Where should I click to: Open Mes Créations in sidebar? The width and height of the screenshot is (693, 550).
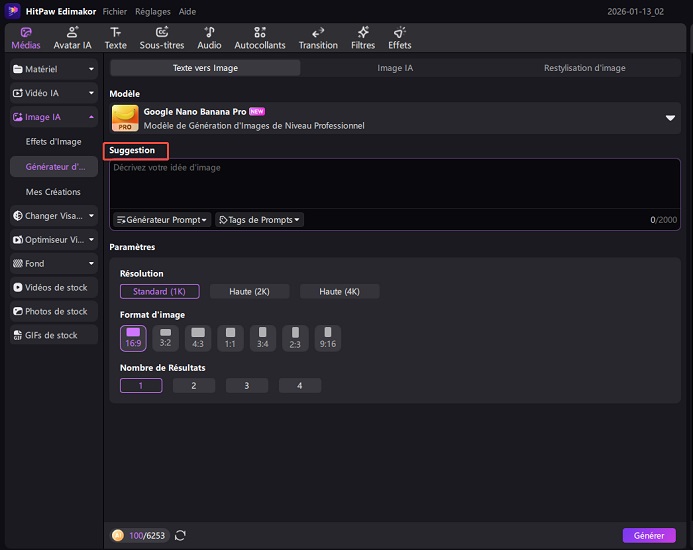(x=53, y=191)
